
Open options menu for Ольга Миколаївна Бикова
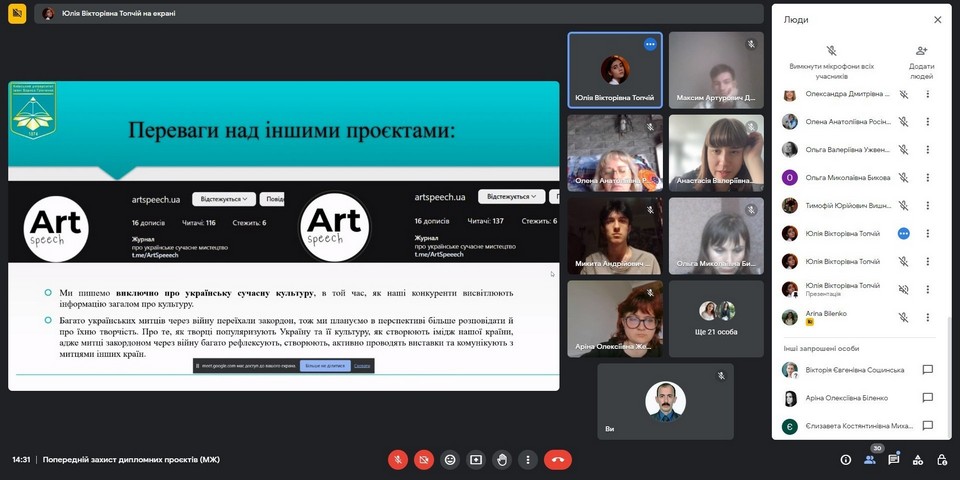click(927, 178)
